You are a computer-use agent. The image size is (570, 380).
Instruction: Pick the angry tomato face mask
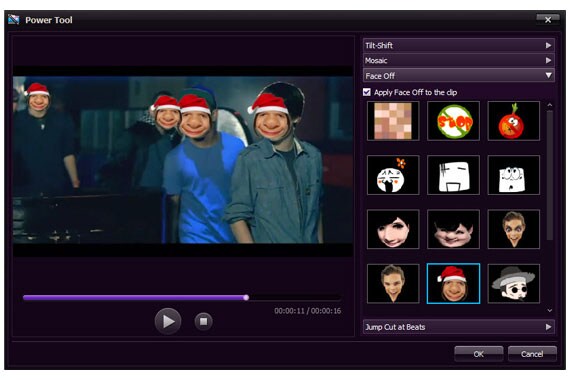(514, 121)
